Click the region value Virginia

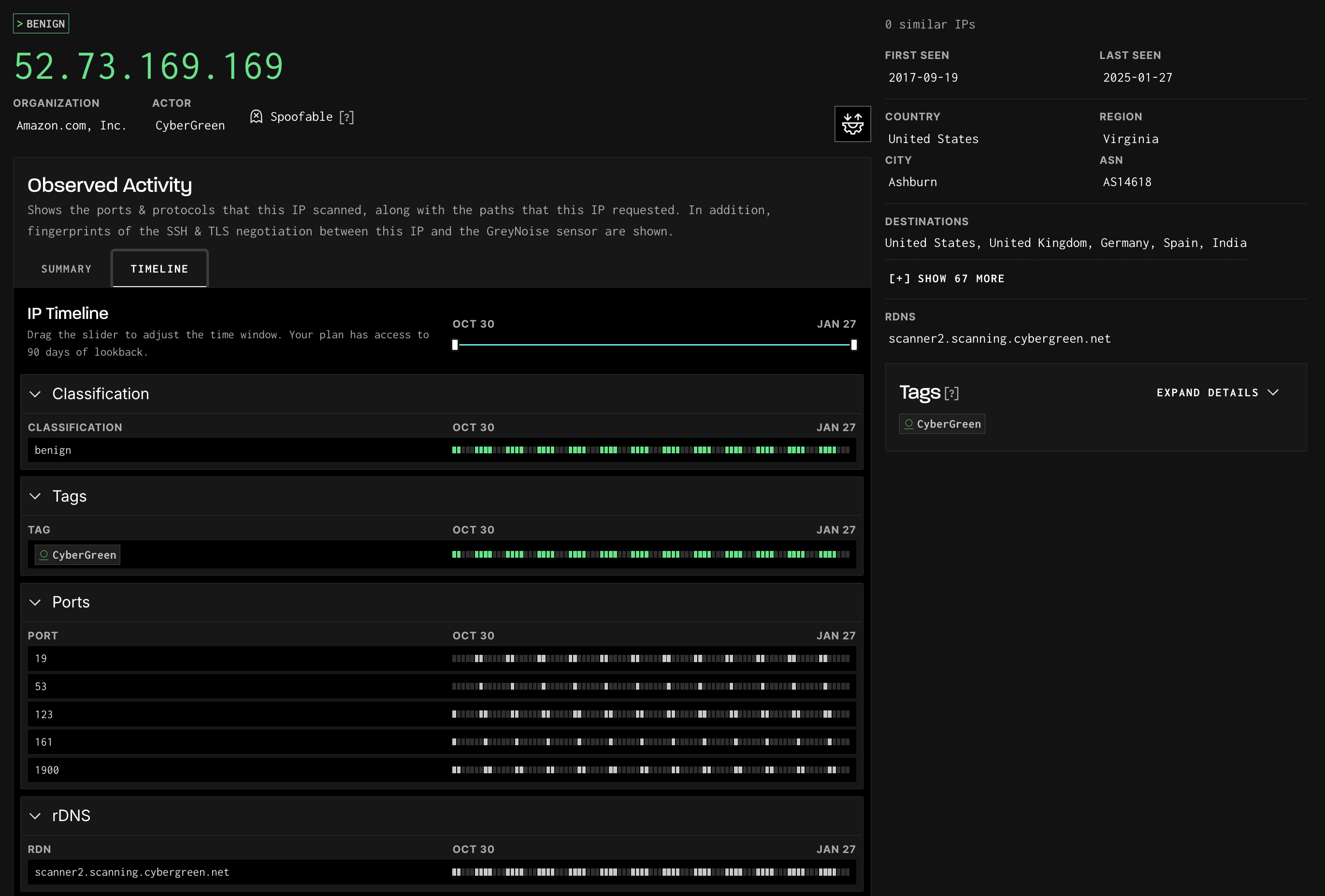(x=1131, y=139)
